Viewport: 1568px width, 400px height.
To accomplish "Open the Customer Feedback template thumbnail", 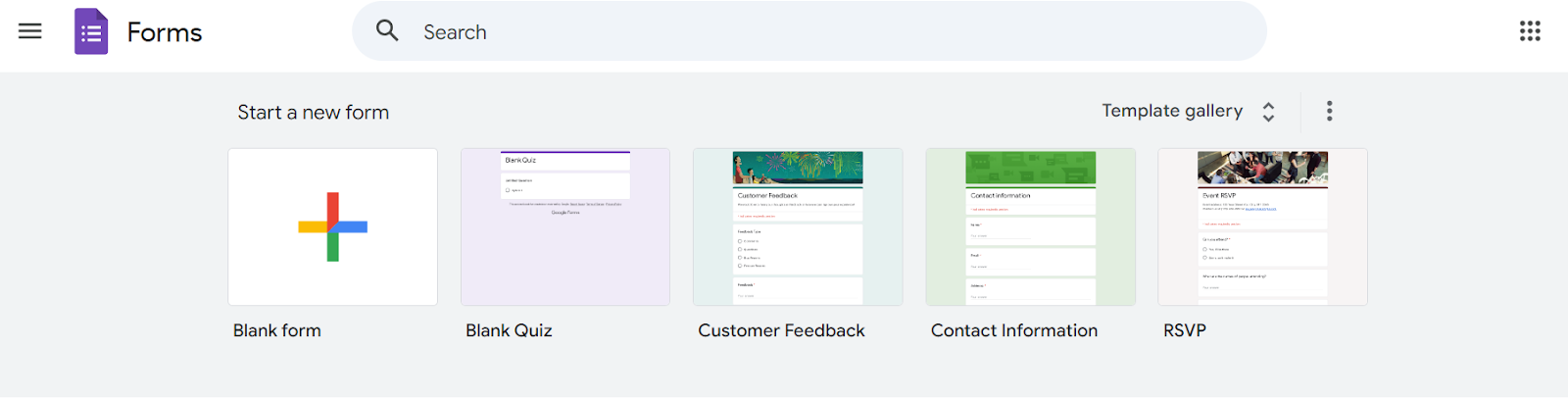I will (798, 226).
